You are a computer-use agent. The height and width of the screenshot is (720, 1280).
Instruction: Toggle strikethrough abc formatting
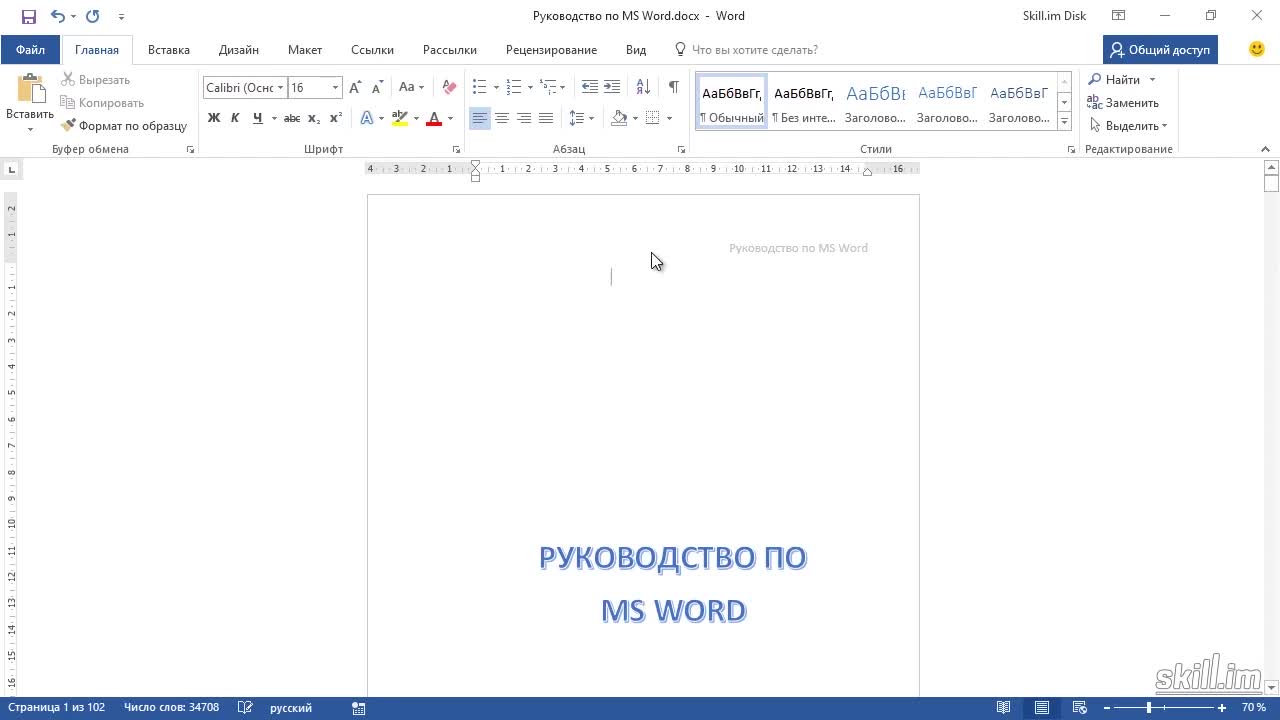click(x=292, y=118)
